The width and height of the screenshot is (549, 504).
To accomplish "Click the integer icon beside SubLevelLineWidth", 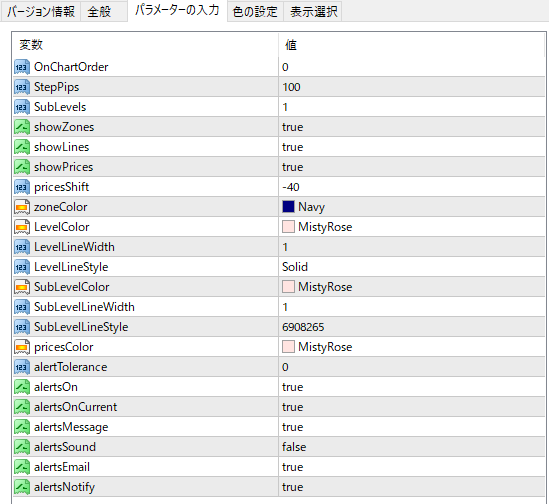I will [x=22, y=307].
